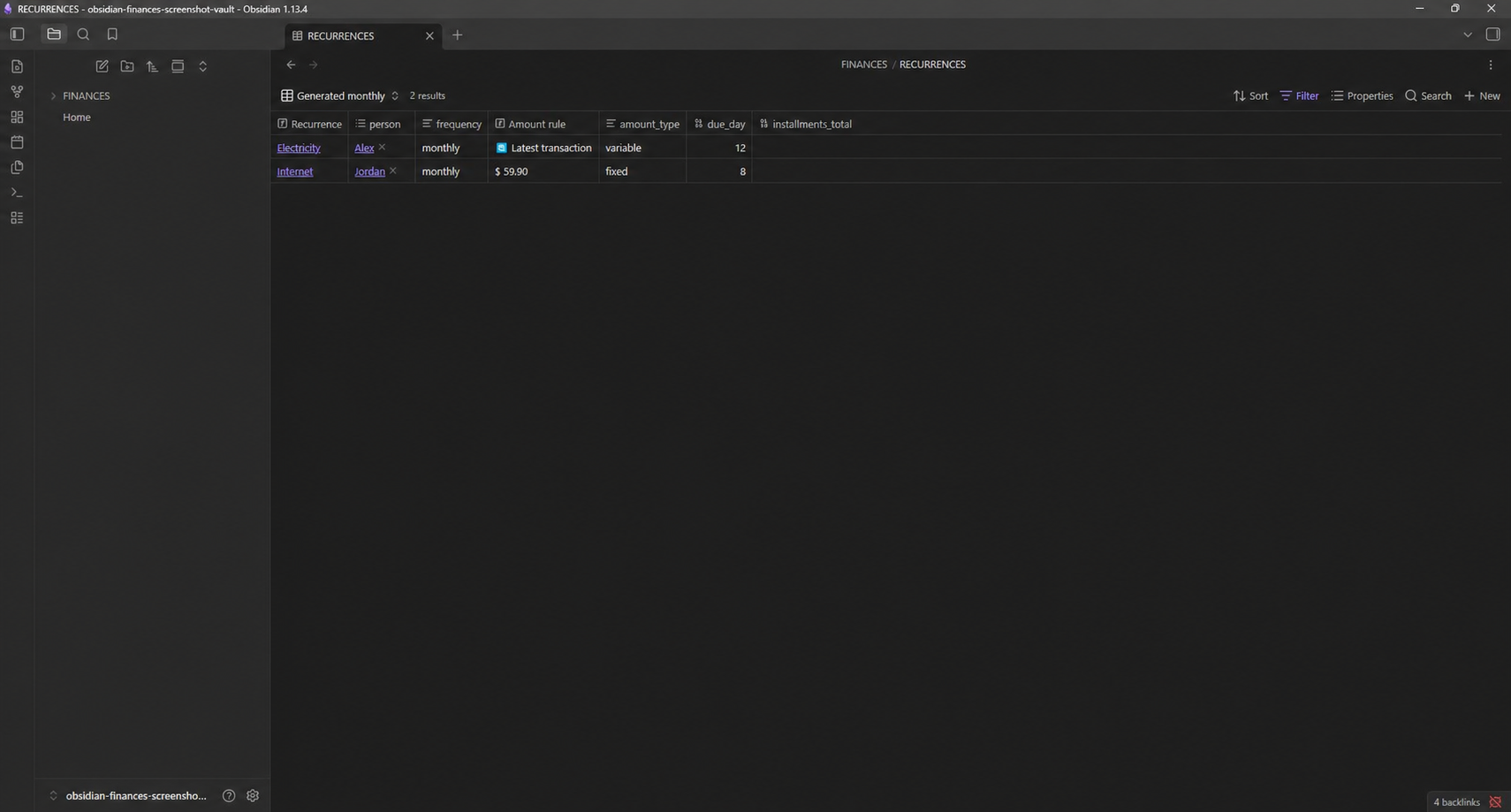Image resolution: width=1511 pixels, height=812 pixels.
Task: Open the bookmarks pane icon
Action: (112, 34)
